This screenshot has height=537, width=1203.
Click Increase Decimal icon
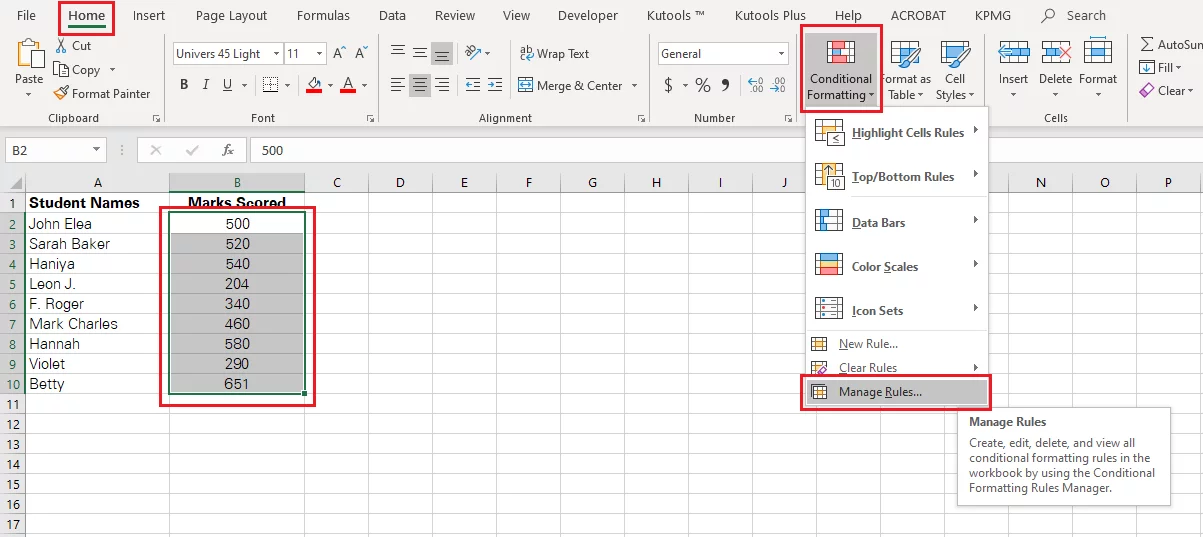pyautogui.click(x=755, y=85)
